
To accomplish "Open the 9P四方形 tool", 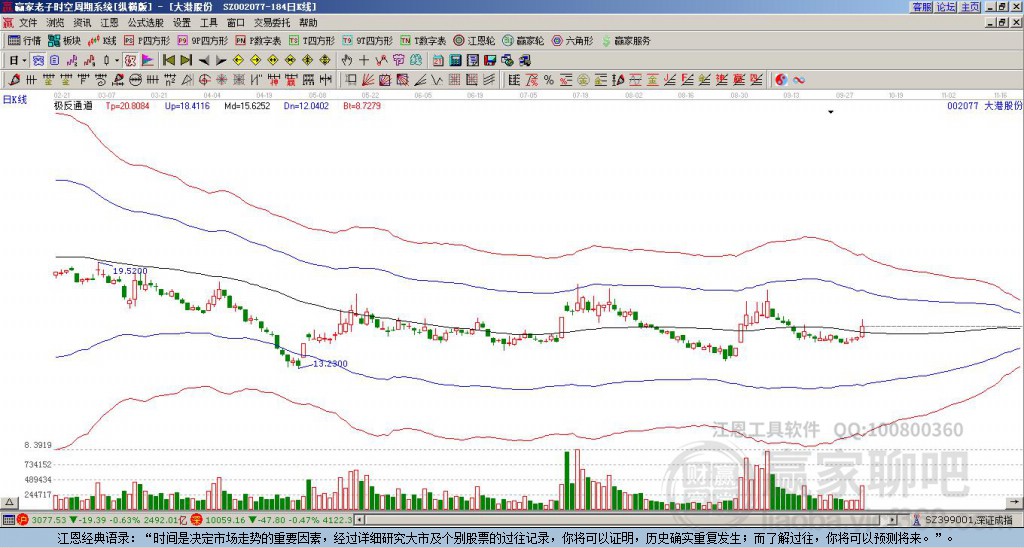I will [203, 40].
